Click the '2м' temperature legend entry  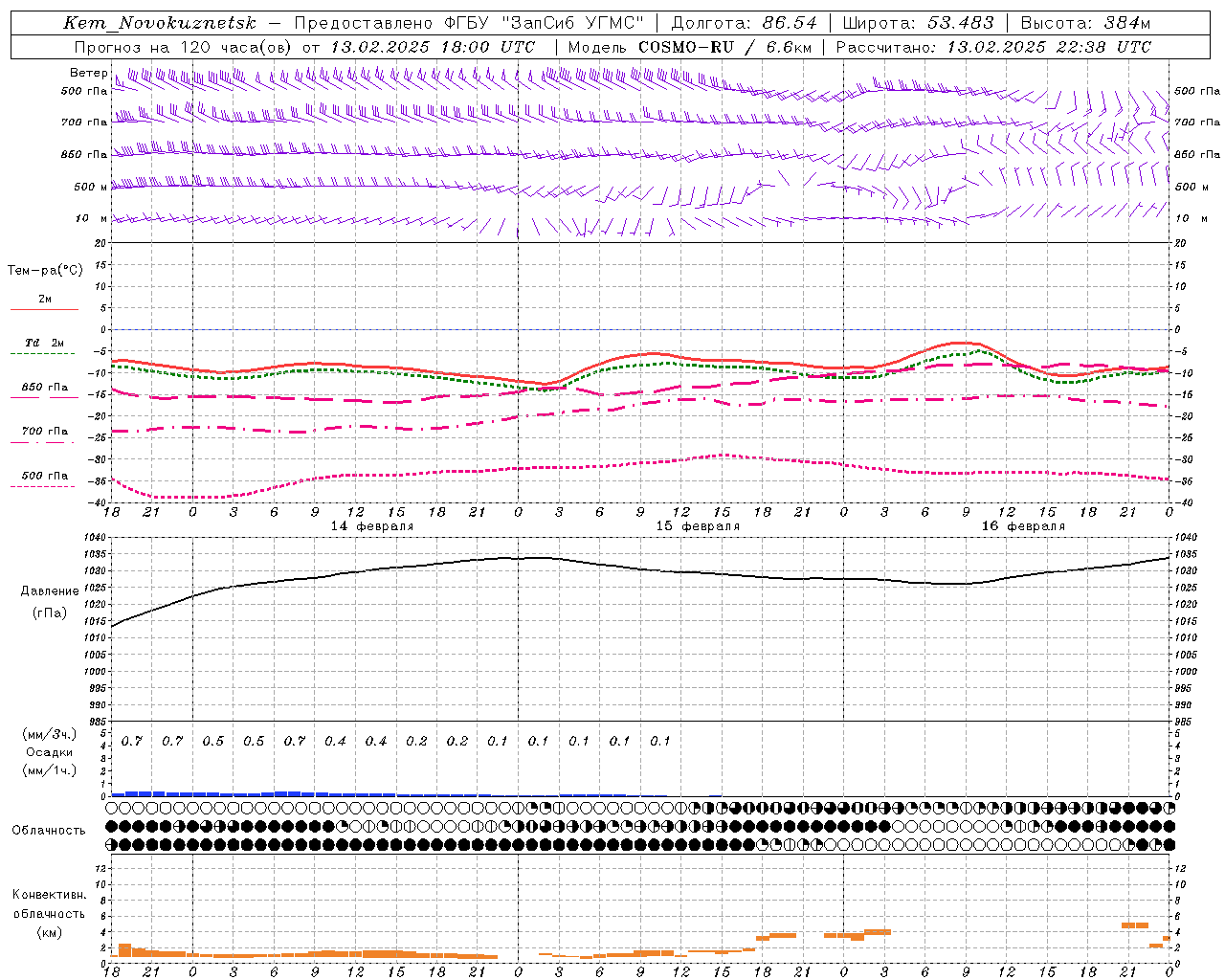[x=45, y=300]
